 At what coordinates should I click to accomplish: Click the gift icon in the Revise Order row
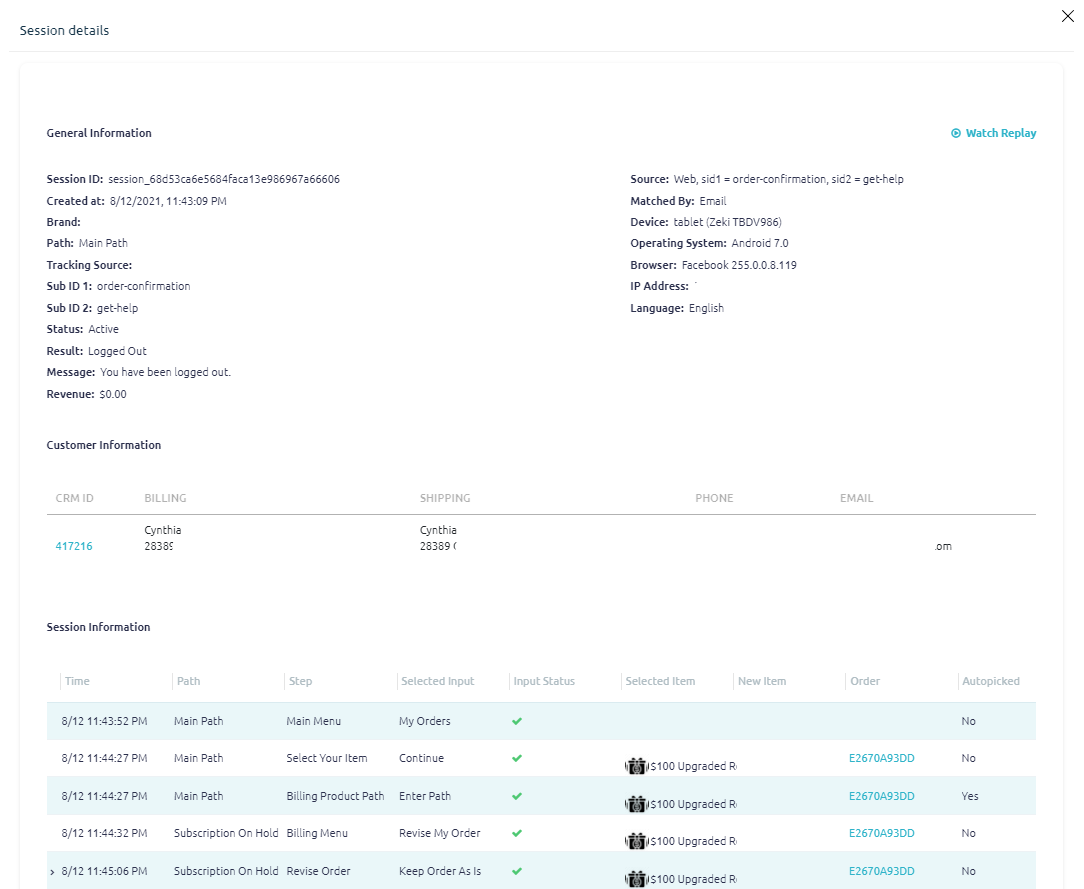click(637, 878)
